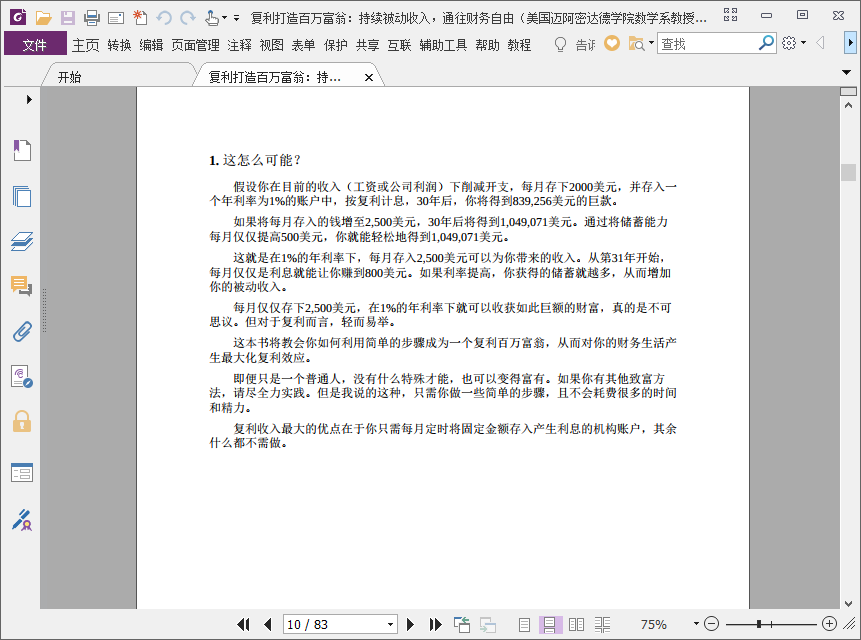
Task: Open the page number dropdown
Action: pyautogui.click(x=390, y=624)
